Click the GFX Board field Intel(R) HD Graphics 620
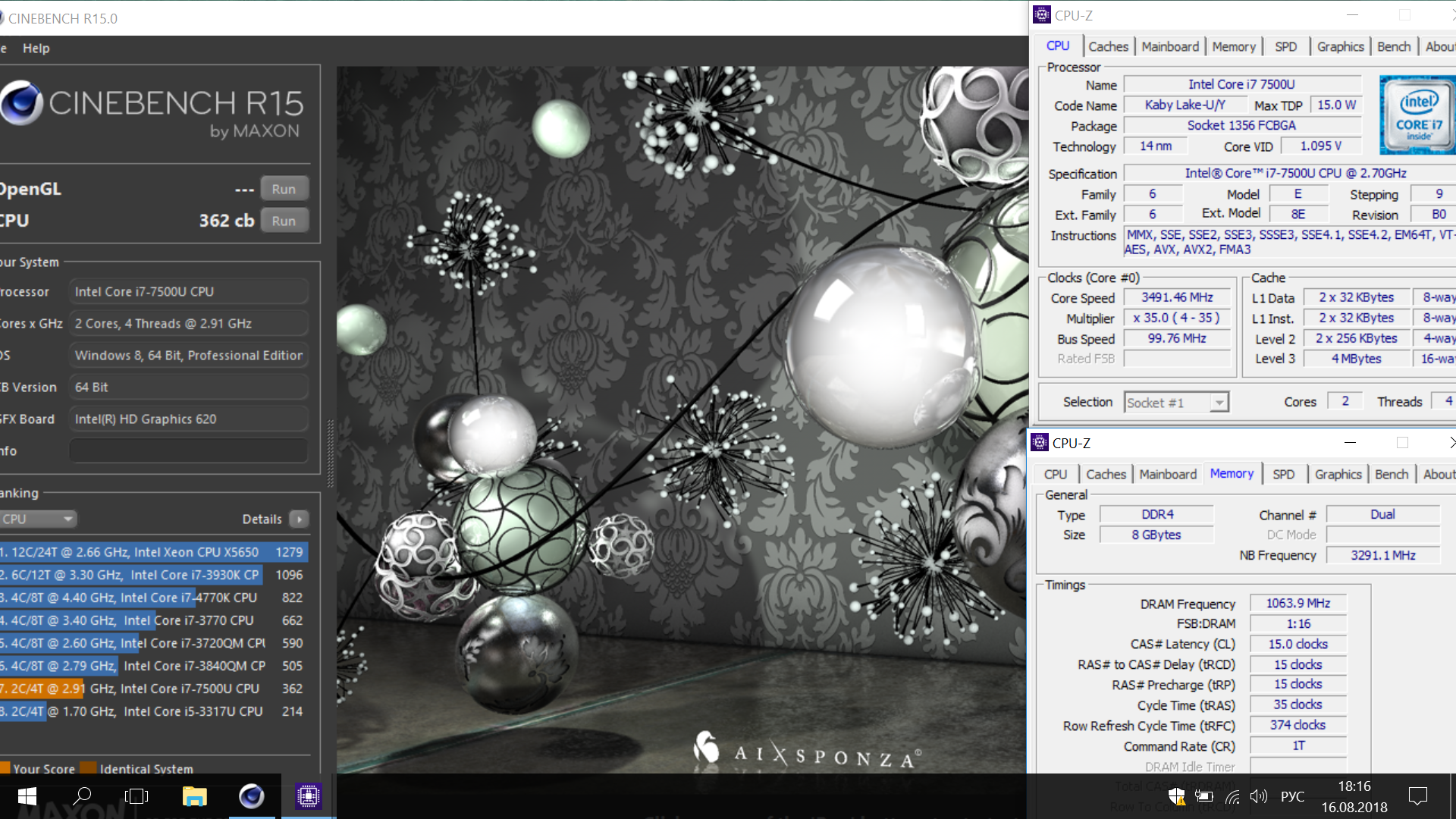 coord(188,419)
